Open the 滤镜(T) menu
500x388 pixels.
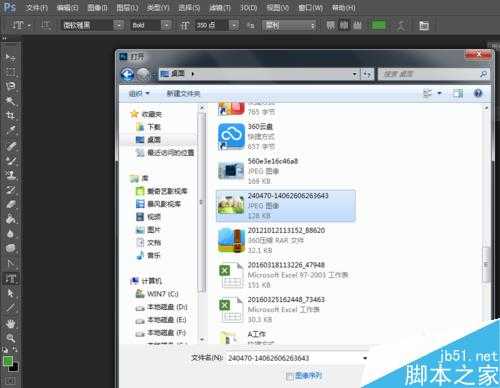click(x=220, y=7)
